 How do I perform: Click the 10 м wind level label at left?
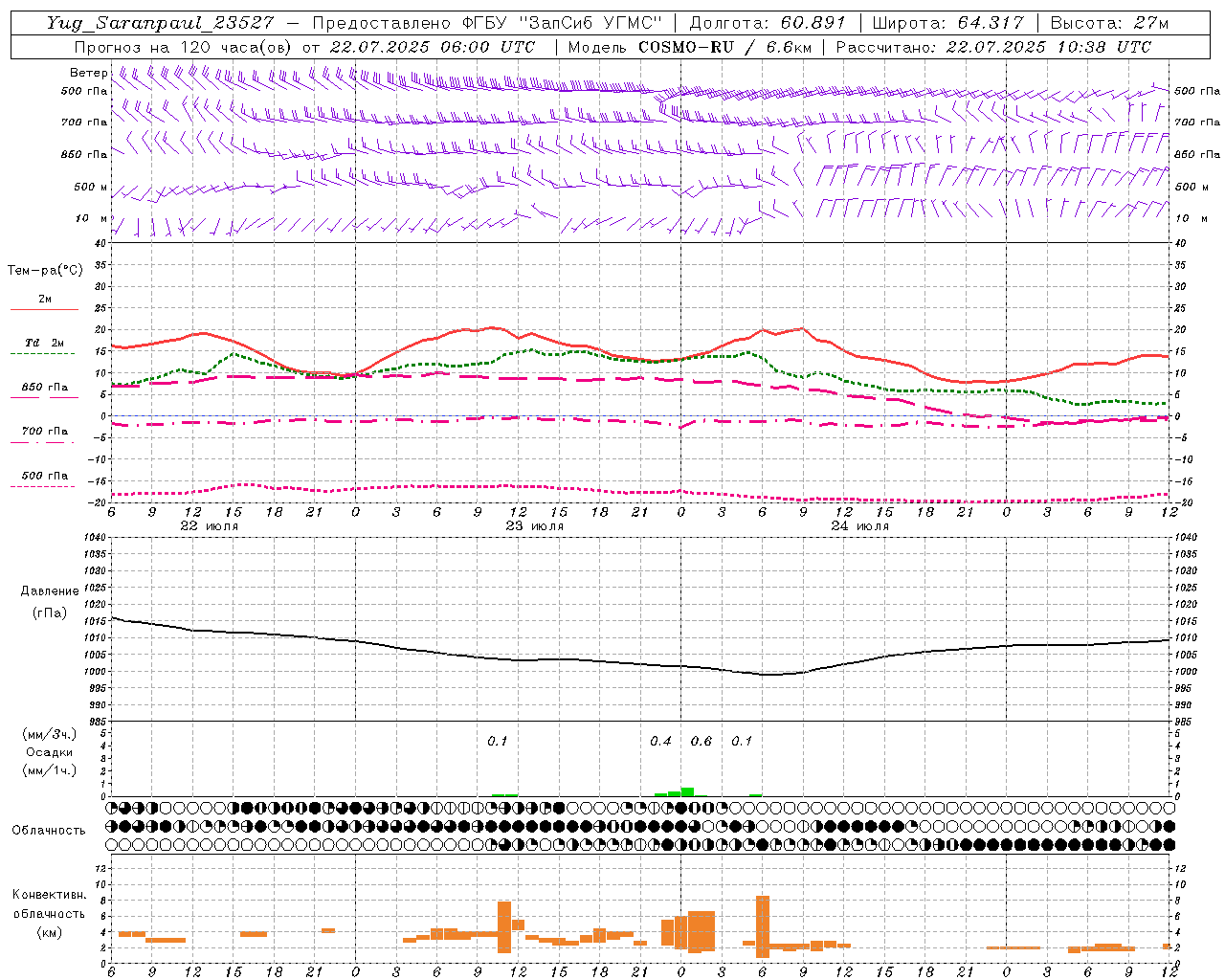pos(92,218)
